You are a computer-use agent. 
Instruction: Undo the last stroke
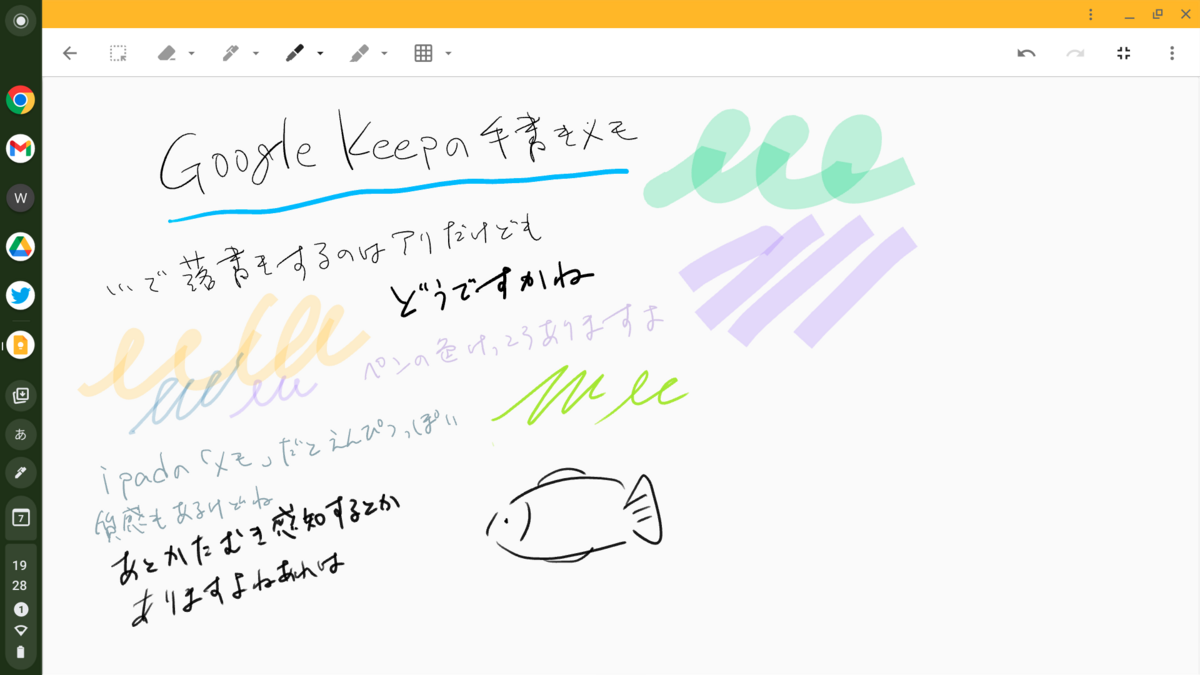pyautogui.click(x=1026, y=53)
